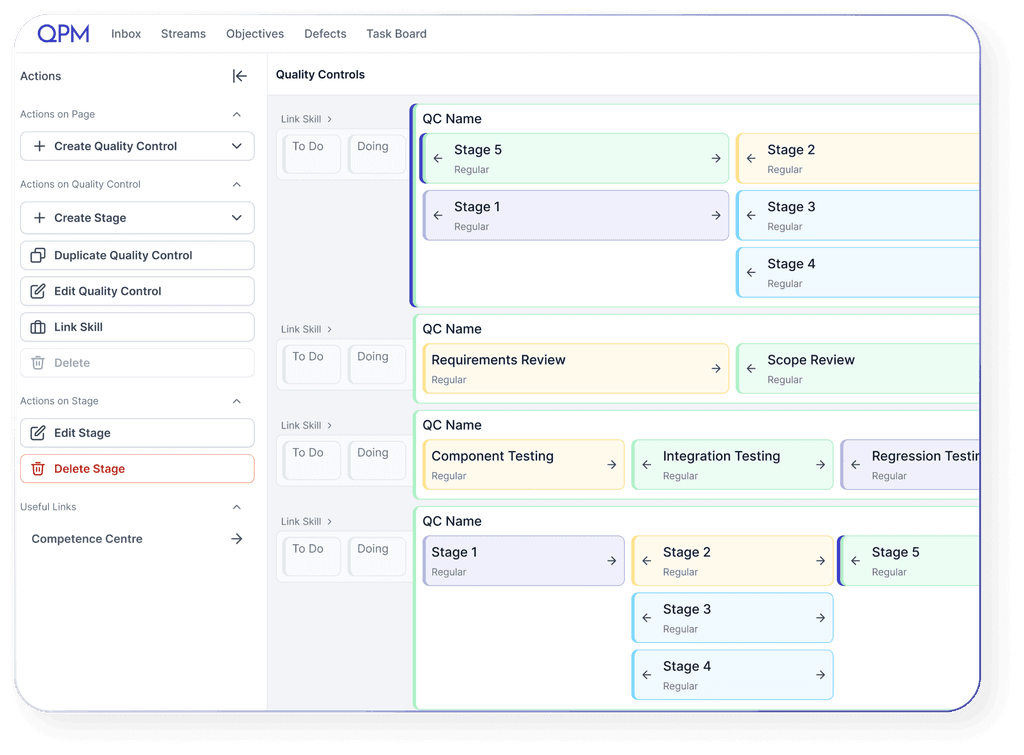Click the trash icon beside Delete Stage

[x=38, y=469]
